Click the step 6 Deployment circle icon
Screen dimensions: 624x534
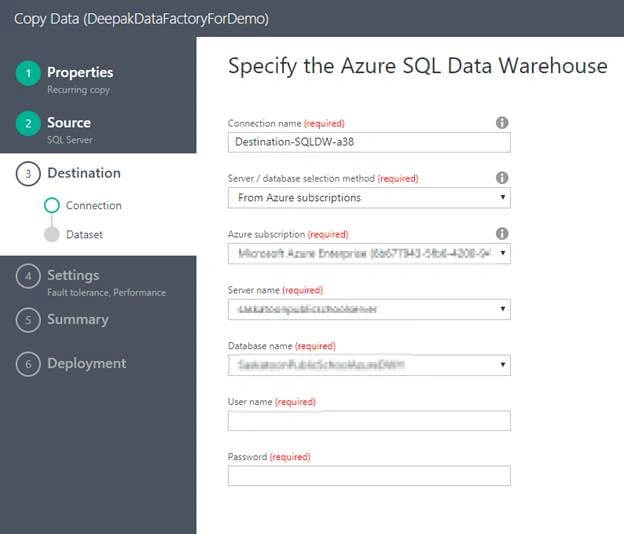click(x=28, y=364)
